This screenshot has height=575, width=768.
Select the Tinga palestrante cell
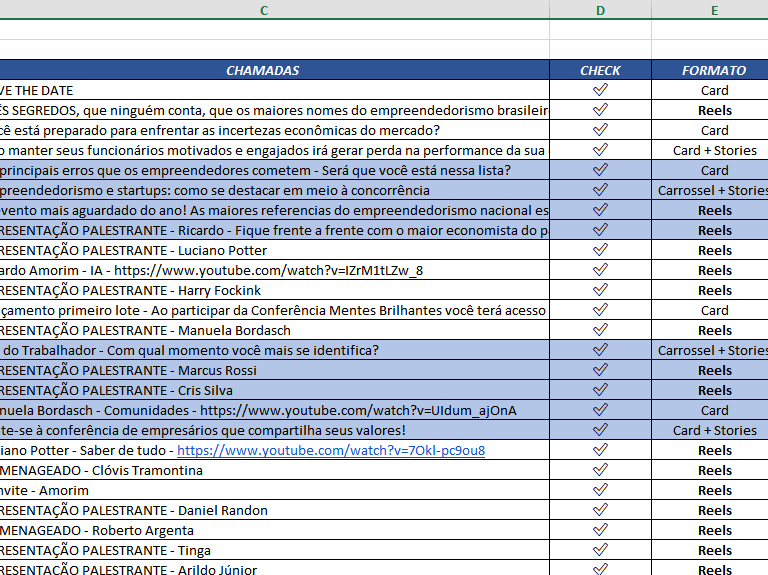coord(274,550)
